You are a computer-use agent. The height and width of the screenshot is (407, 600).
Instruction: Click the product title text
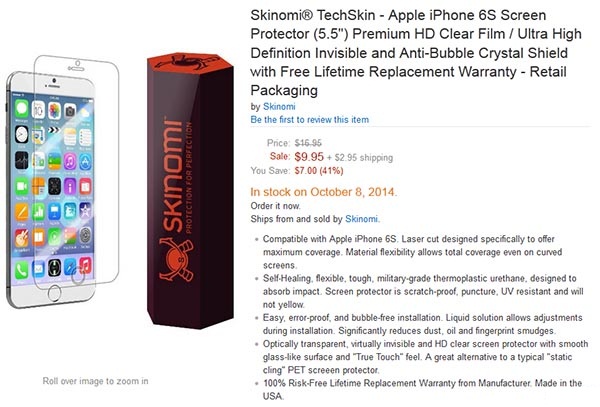click(416, 53)
